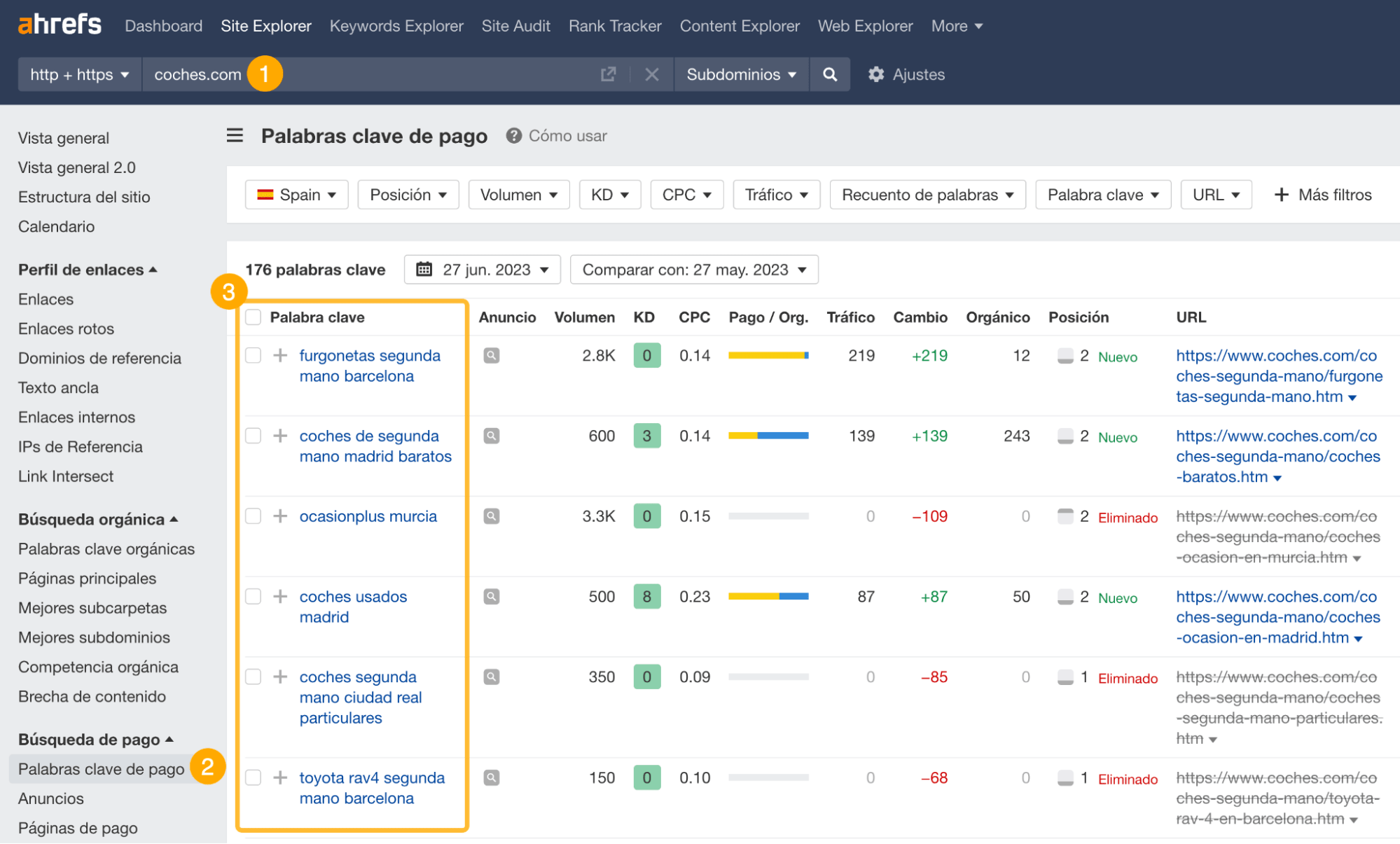The width and height of the screenshot is (1400, 844).
Task: Open Palabras clave orgánicas in the sidebar
Action: pos(106,548)
